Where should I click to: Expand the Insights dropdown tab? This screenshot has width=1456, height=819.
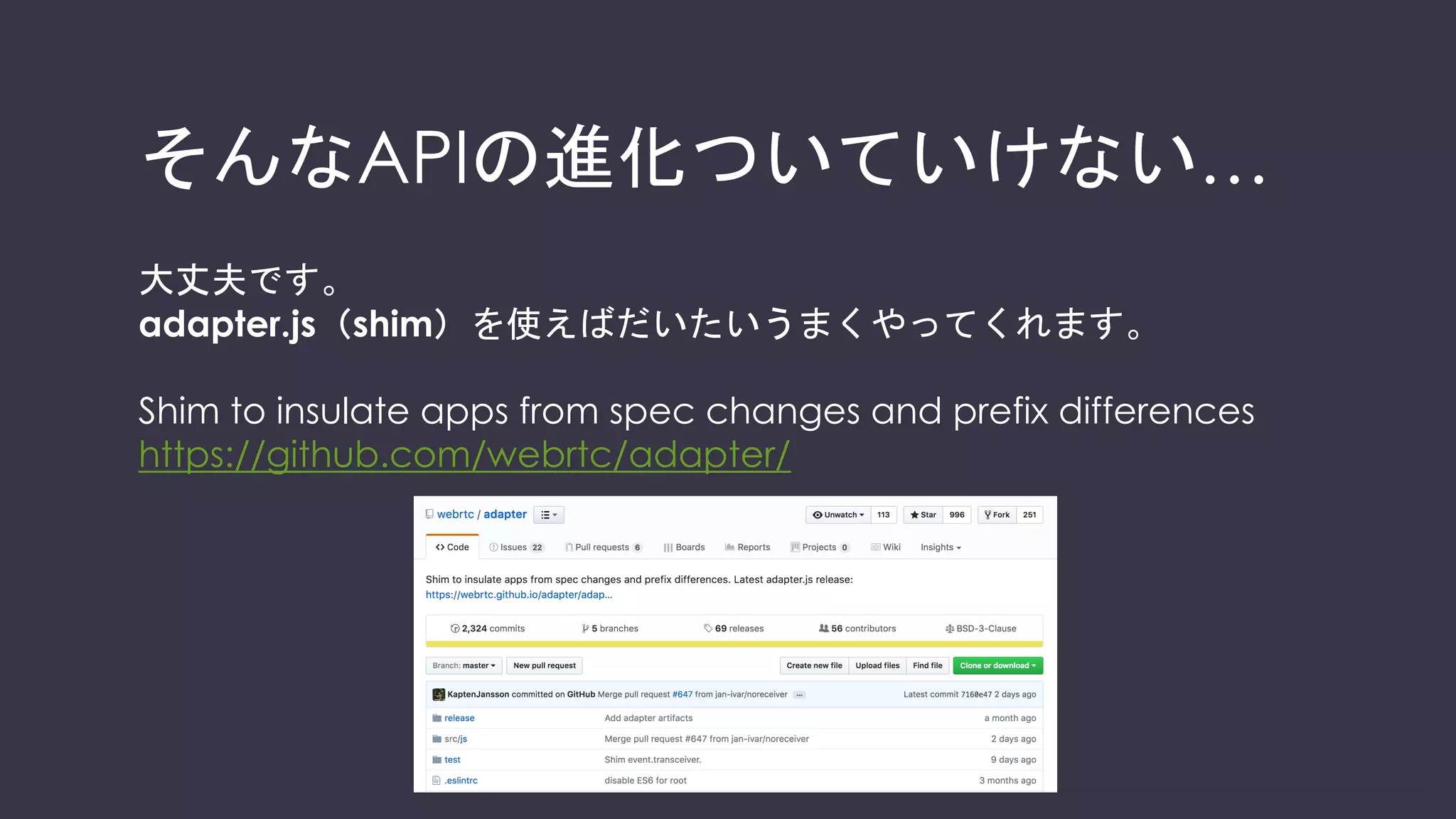(941, 547)
